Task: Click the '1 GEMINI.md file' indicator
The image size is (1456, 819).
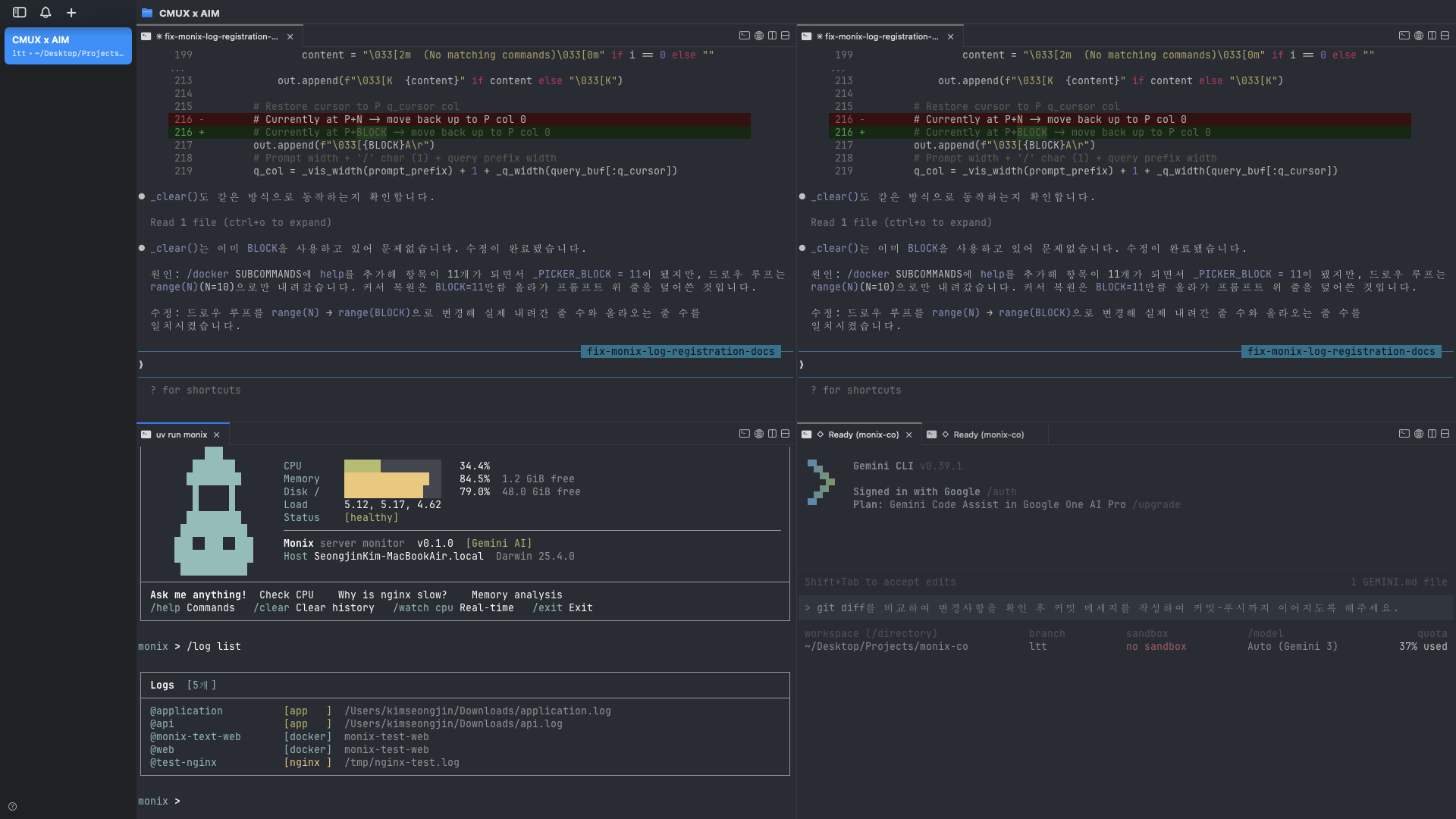Action: (1399, 582)
